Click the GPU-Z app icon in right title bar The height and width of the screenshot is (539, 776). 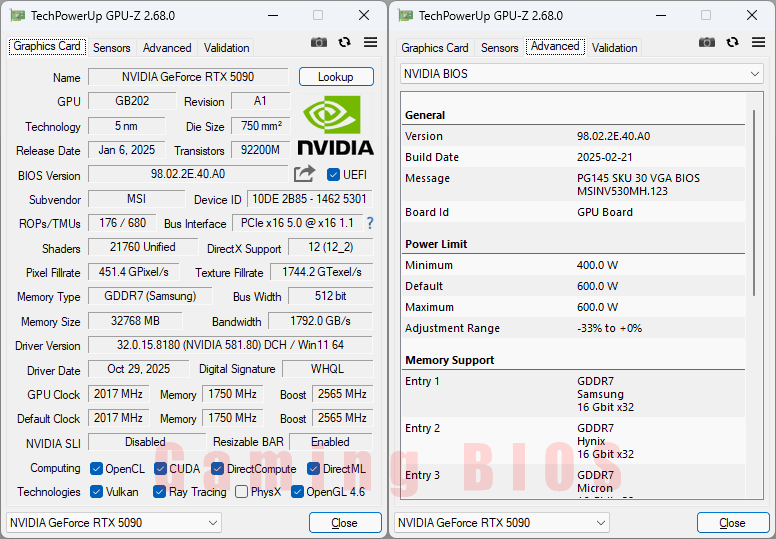coord(405,16)
